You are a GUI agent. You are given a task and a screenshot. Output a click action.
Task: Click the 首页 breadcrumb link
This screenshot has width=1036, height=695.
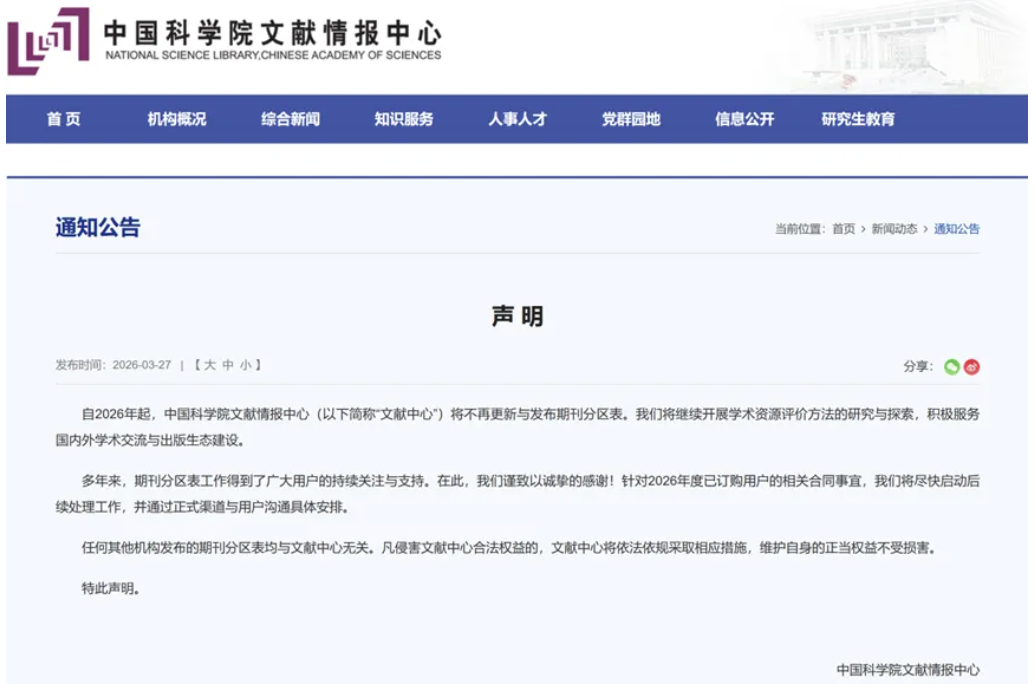(x=843, y=229)
